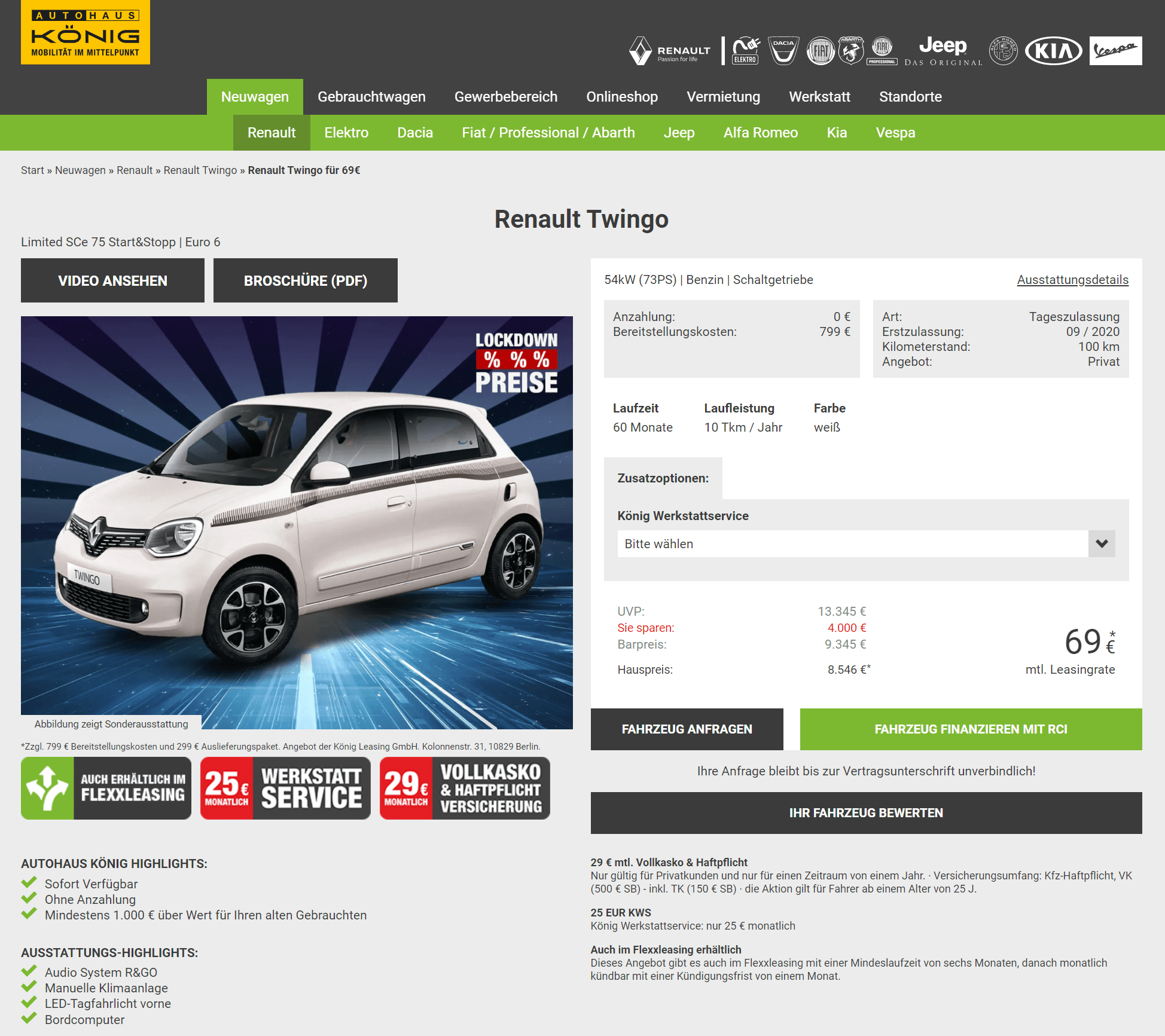
Task: Click the Sofort Verfügbar highlight
Action: point(91,884)
